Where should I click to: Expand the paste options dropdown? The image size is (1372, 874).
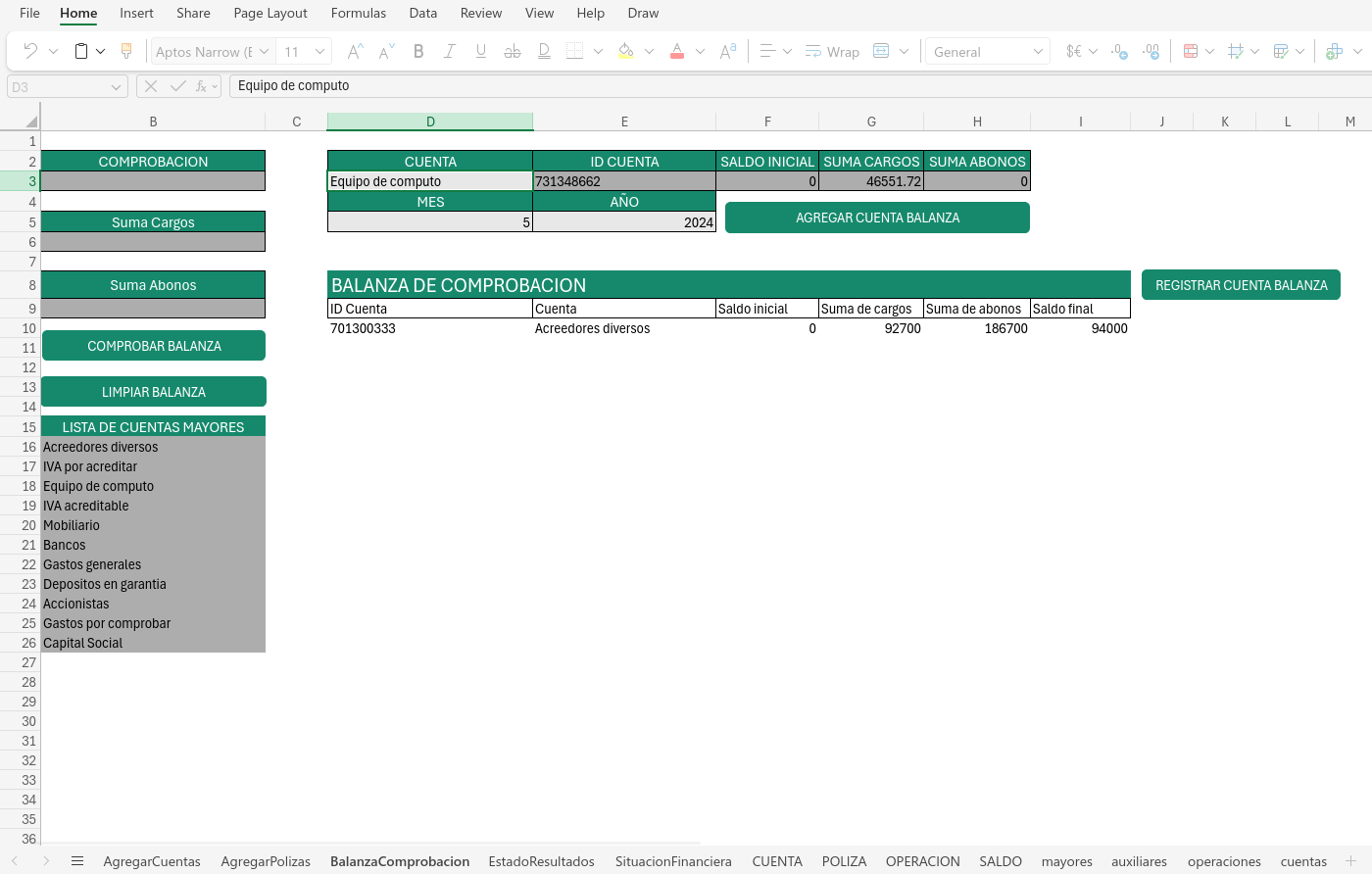(x=100, y=51)
